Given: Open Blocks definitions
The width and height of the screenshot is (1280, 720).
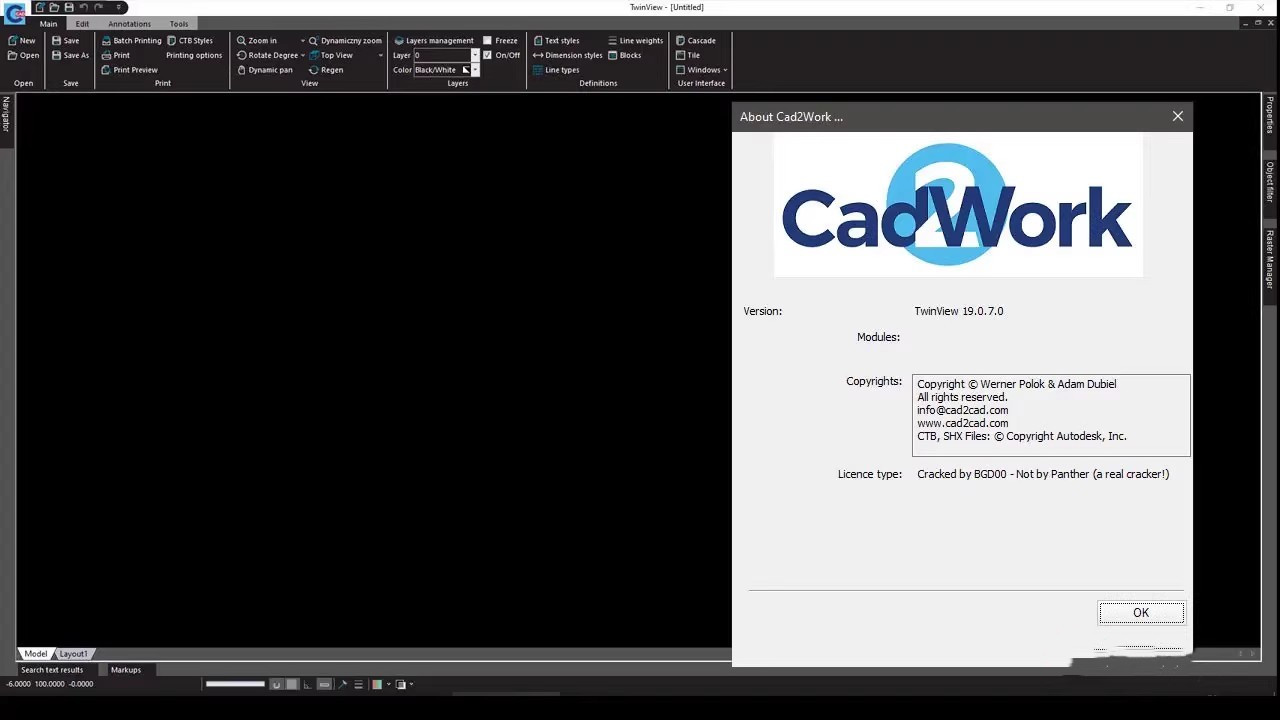Looking at the screenshot, I should (625, 56).
